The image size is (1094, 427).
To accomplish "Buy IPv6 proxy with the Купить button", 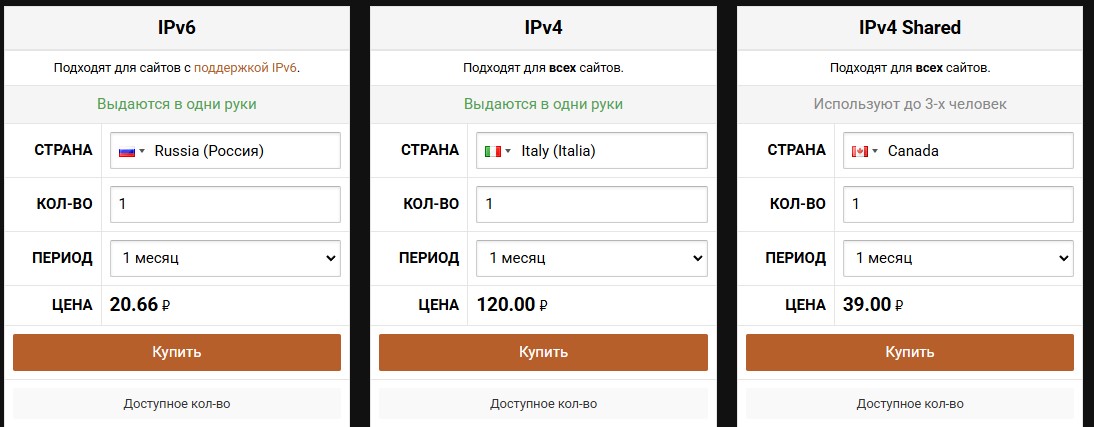I will 177,352.
